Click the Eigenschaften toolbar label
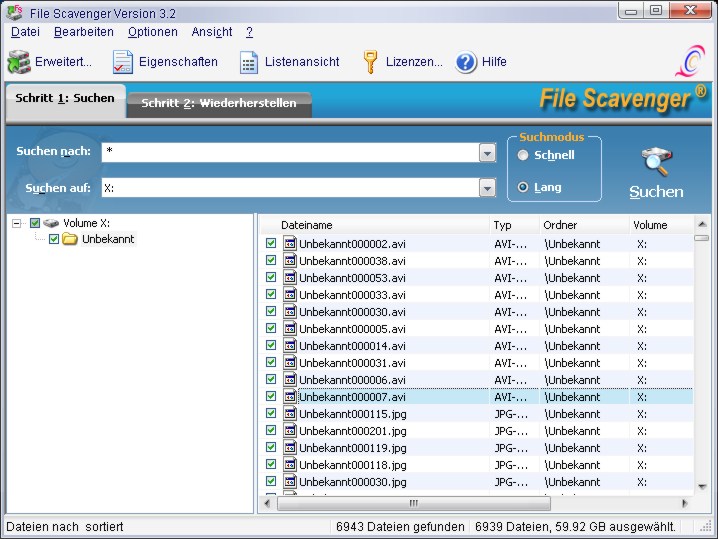Image resolution: width=718 pixels, height=539 pixels. [x=178, y=62]
